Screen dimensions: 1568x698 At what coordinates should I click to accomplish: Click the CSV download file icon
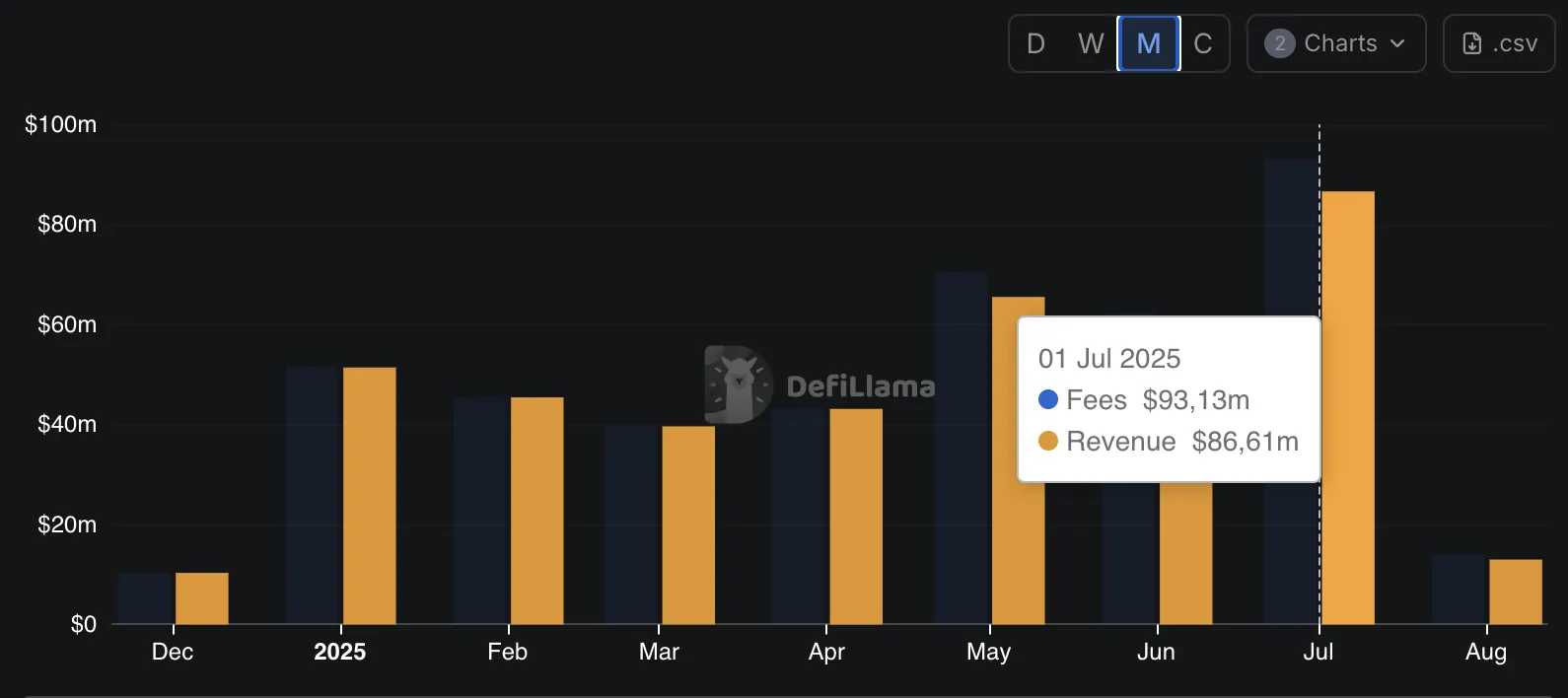point(1471,43)
